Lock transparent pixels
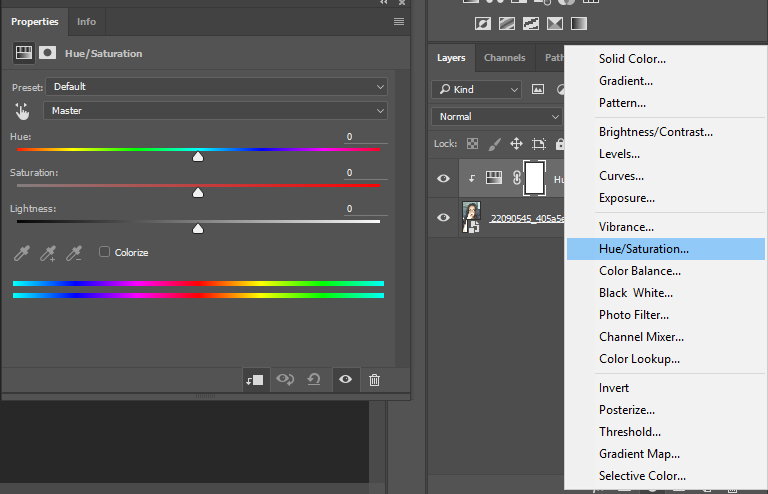 click(472, 143)
